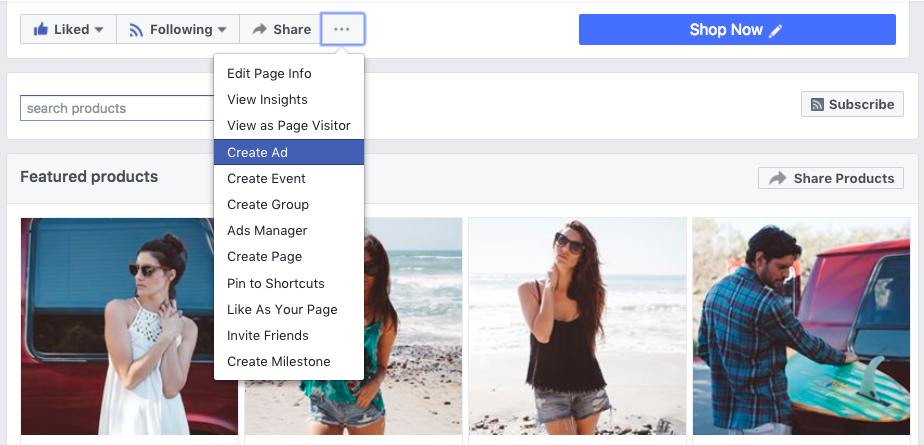924x445 pixels.
Task: Select View as Page Visitor
Action: 288,125
